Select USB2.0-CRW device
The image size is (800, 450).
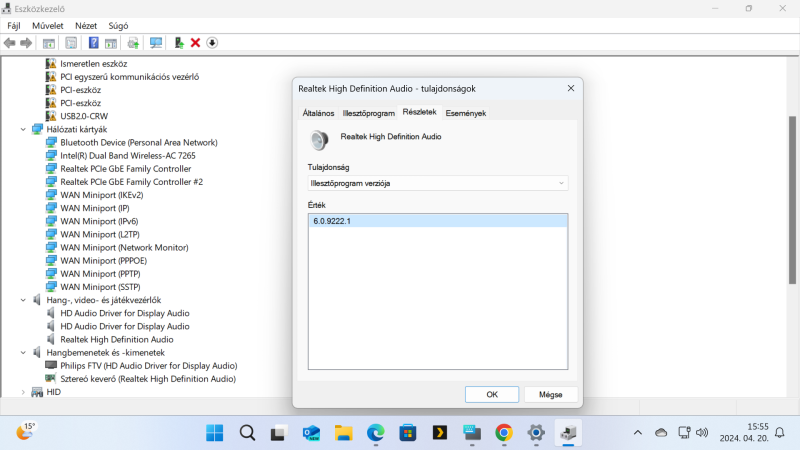tap(84, 116)
